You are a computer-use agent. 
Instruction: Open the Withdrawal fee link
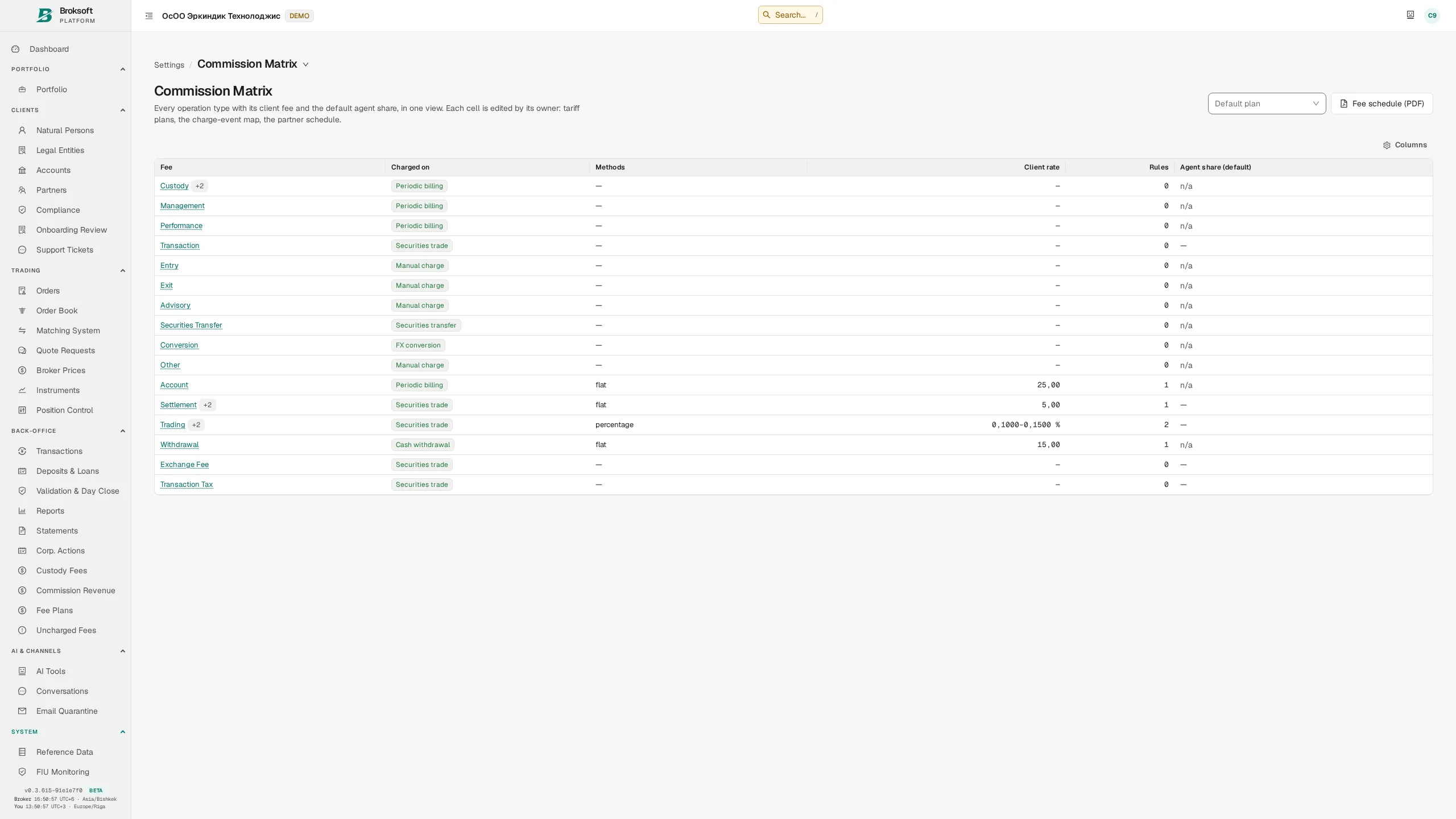point(179,445)
